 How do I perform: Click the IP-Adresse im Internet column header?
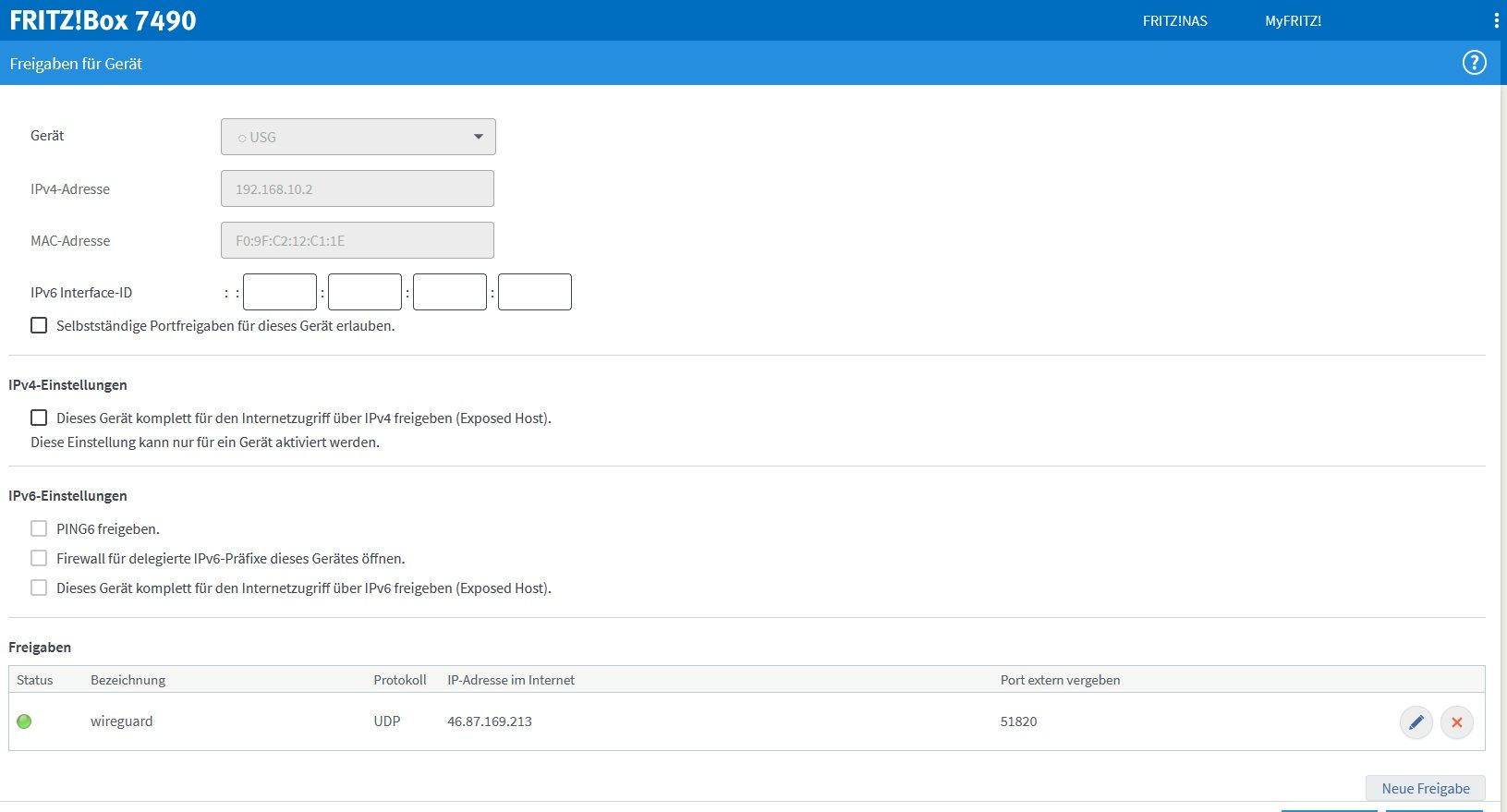pyautogui.click(x=511, y=680)
